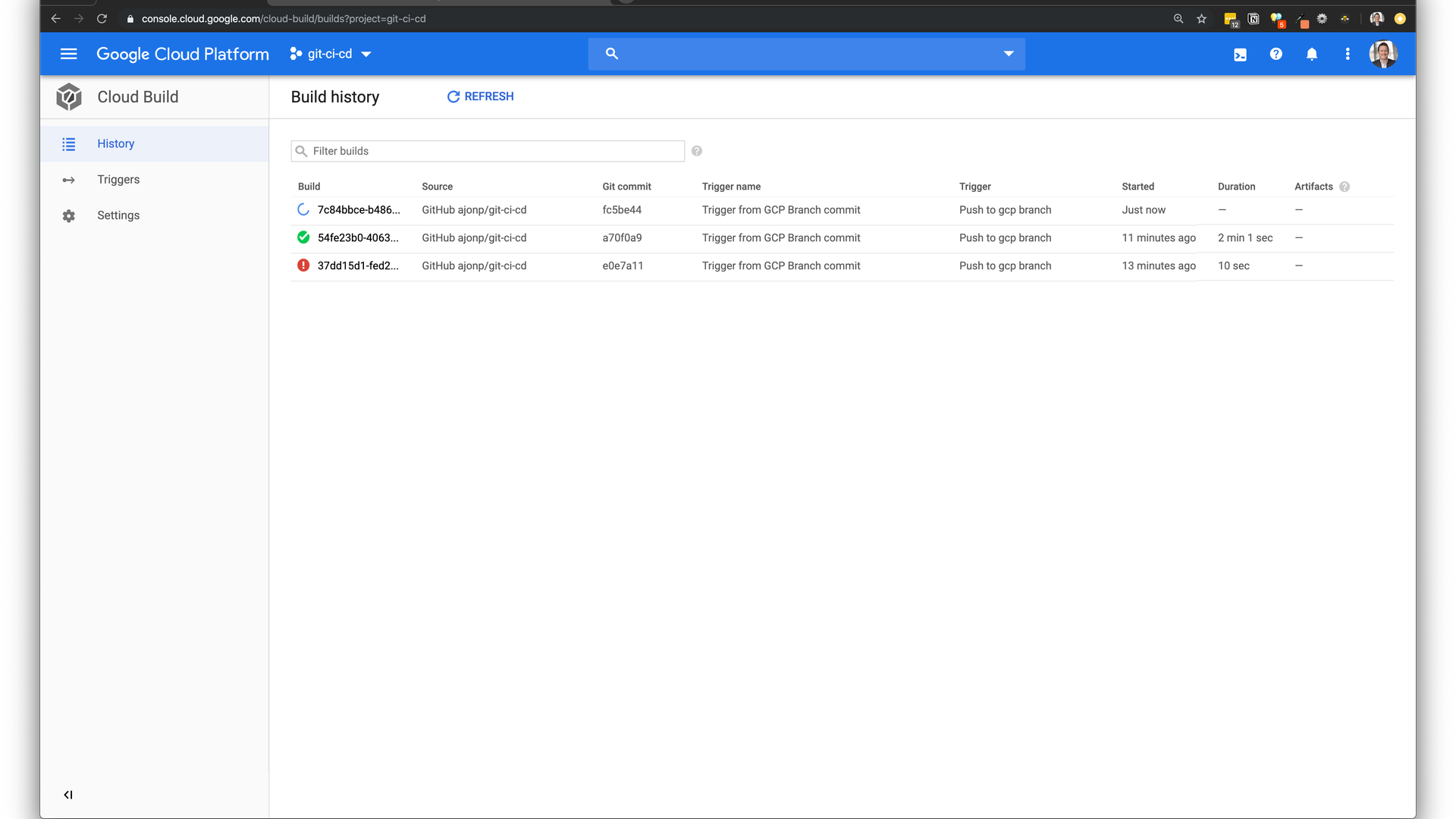Click help icon next to filter box

click(x=696, y=151)
